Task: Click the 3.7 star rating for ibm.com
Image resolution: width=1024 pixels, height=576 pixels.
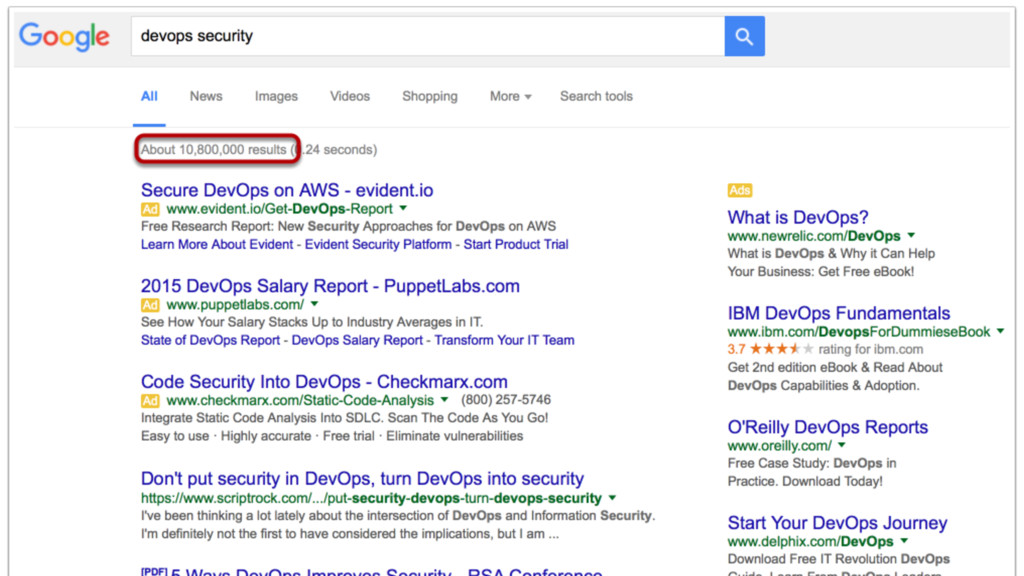Action: pos(771,349)
